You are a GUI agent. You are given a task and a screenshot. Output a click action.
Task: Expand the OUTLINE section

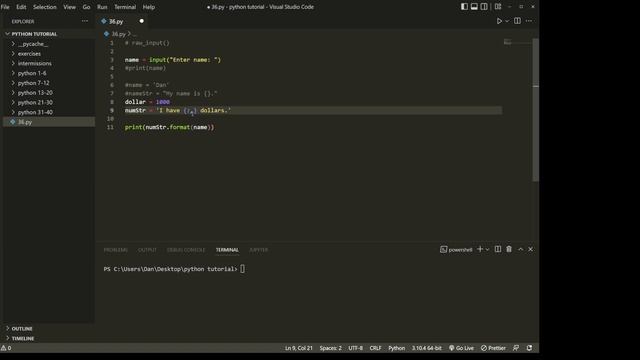(x=49, y=329)
